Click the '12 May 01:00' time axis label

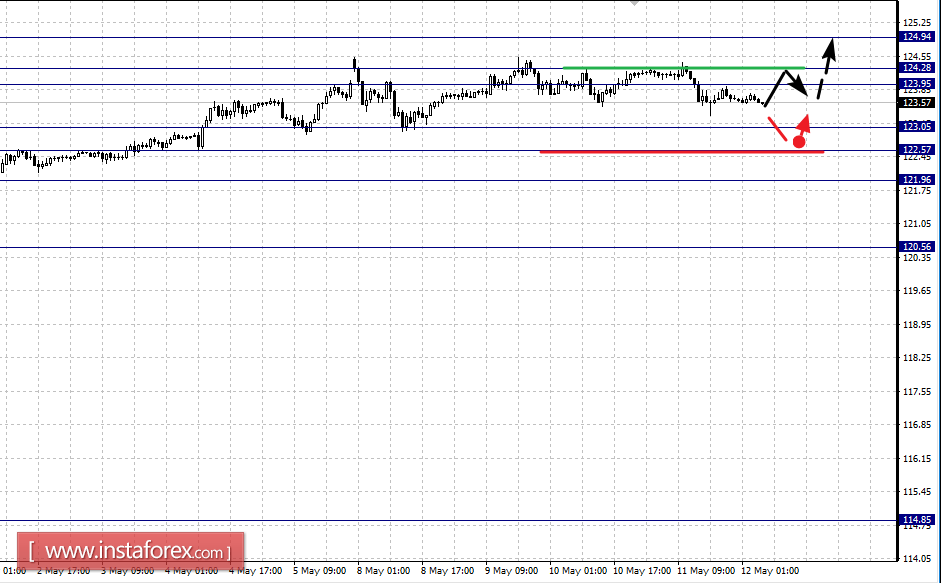770,571
